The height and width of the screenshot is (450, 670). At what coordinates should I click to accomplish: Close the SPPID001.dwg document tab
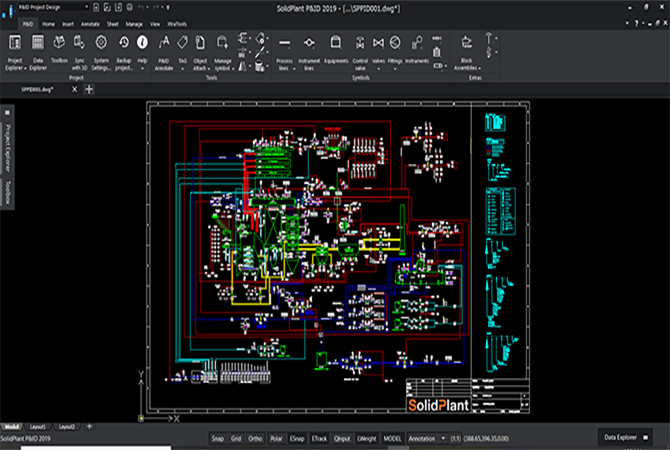pos(74,89)
